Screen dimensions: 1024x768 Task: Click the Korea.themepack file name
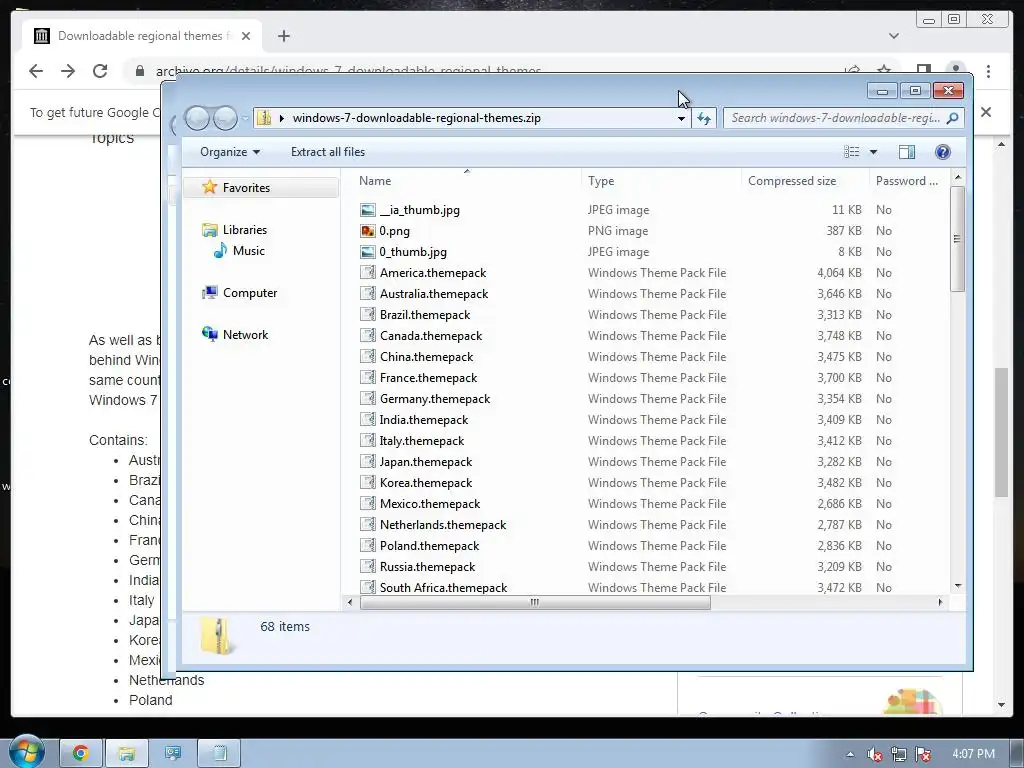[426, 483]
